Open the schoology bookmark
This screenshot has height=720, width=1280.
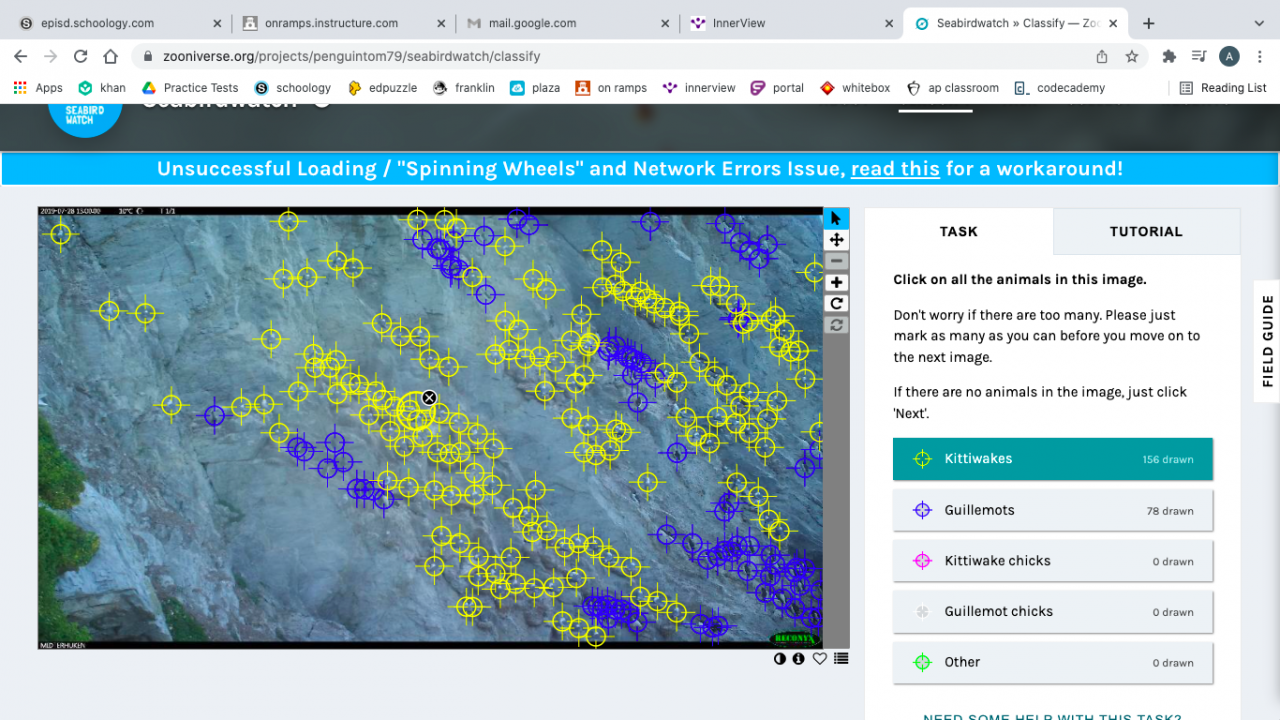click(293, 88)
